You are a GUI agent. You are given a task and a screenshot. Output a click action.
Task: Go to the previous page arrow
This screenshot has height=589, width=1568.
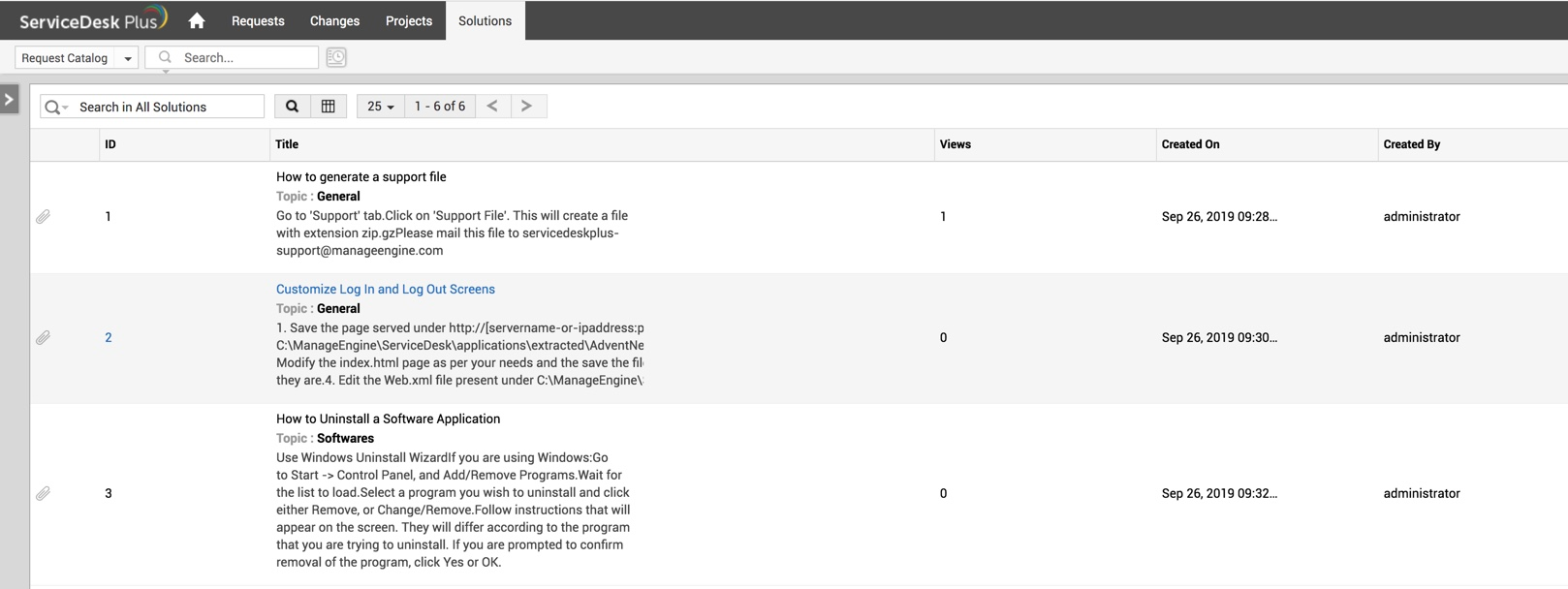[492, 106]
